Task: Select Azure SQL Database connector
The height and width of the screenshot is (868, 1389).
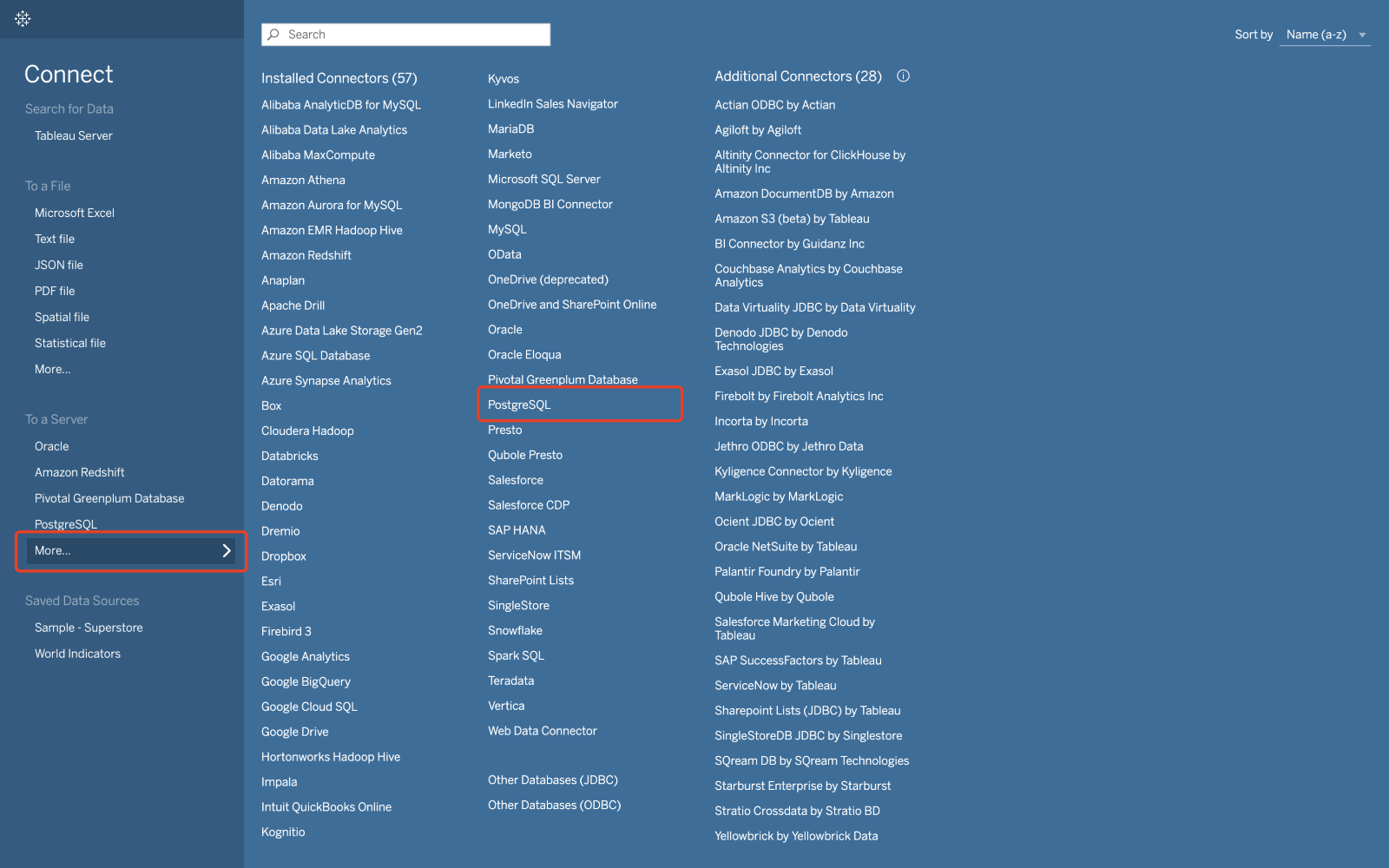Action: click(316, 355)
